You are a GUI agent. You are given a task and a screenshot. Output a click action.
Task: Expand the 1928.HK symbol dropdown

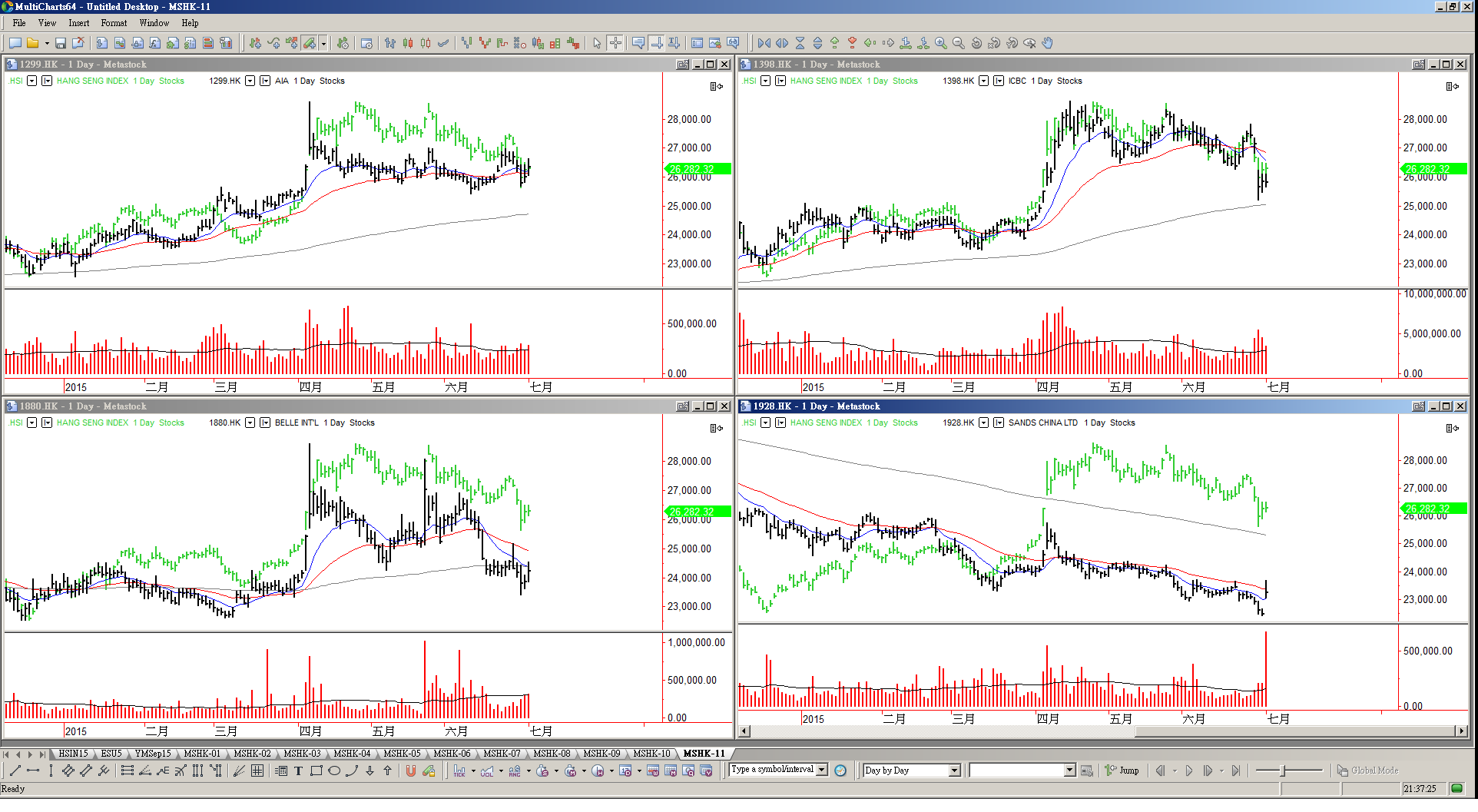[983, 423]
